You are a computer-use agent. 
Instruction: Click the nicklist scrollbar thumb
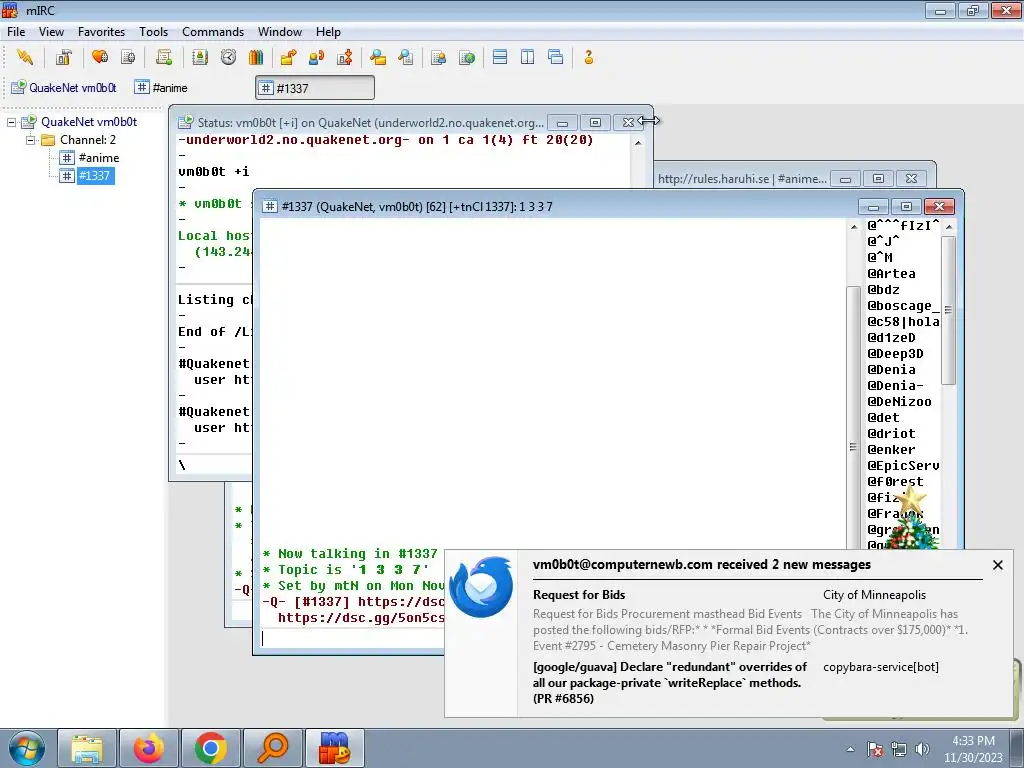(948, 310)
